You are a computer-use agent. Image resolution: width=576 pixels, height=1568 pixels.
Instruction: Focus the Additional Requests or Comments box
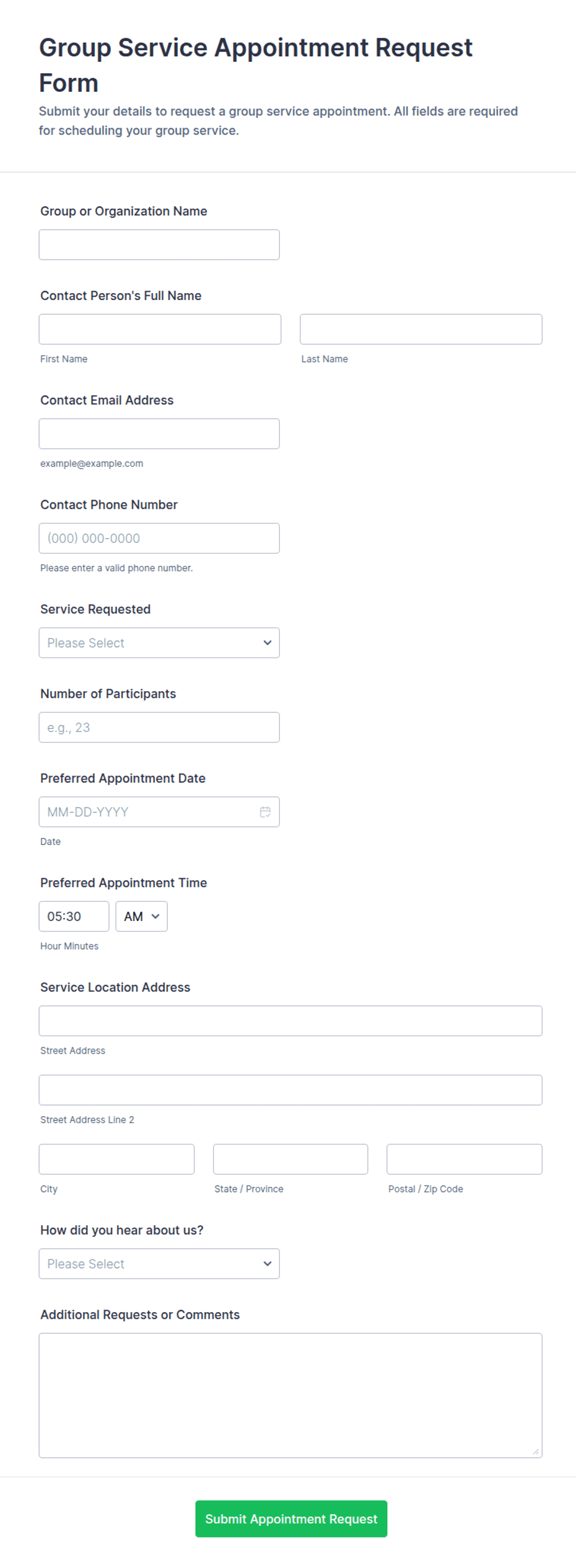coord(290,1396)
